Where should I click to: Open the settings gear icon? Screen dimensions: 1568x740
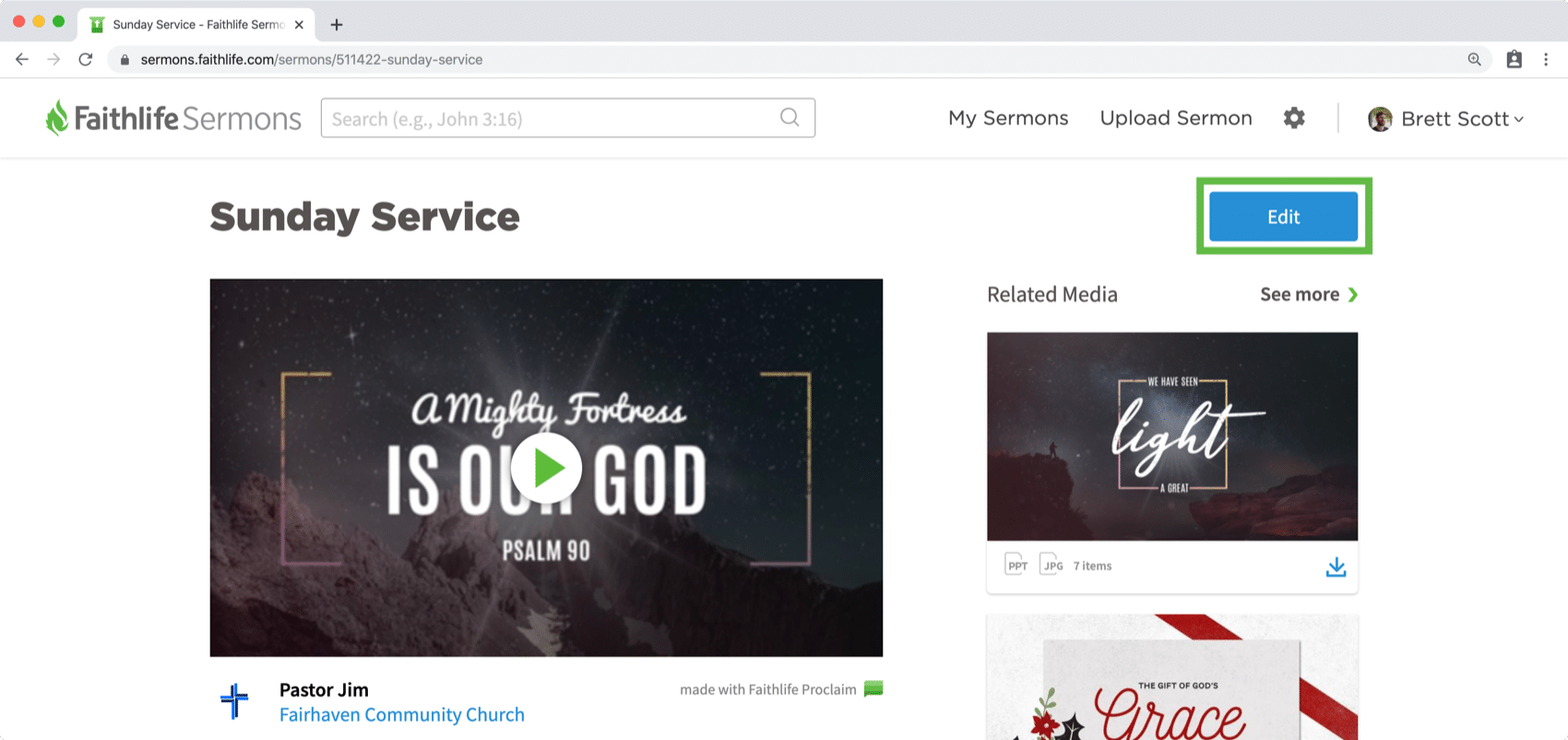click(x=1294, y=118)
